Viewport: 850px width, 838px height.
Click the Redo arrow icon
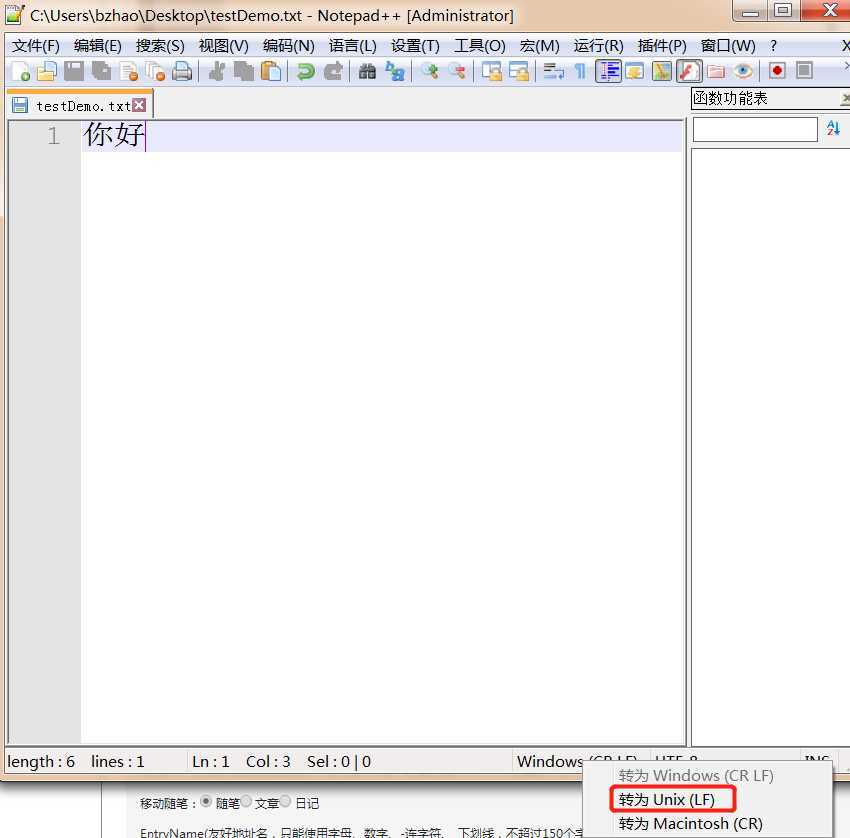[333, 71]
